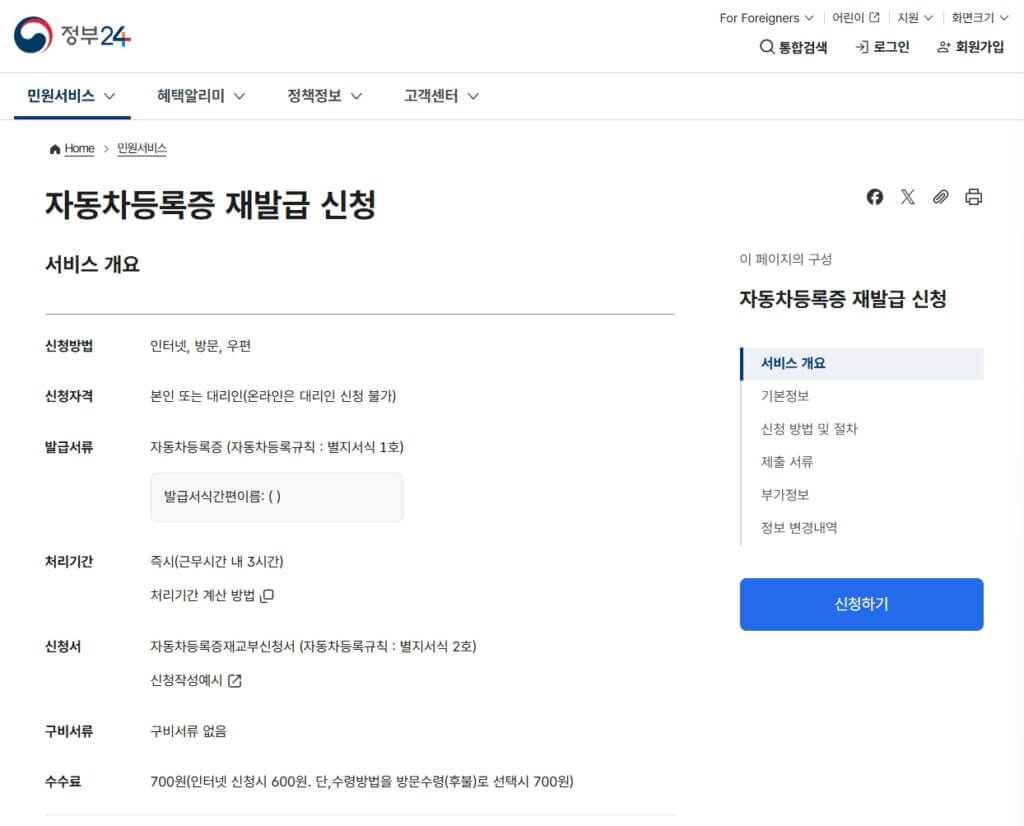Print the page using the printer icon
1024x826 pixels.
point(973,197)
